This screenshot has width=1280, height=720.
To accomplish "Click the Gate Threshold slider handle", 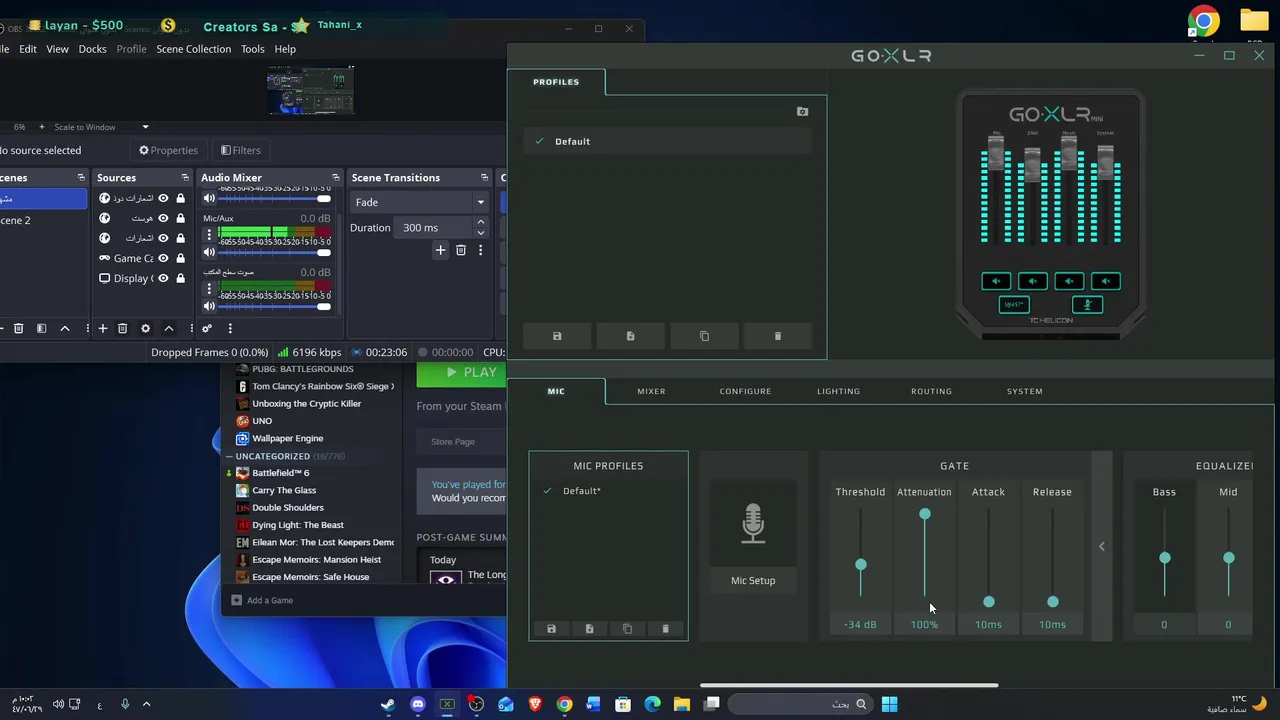I will [x=861, y=565].
